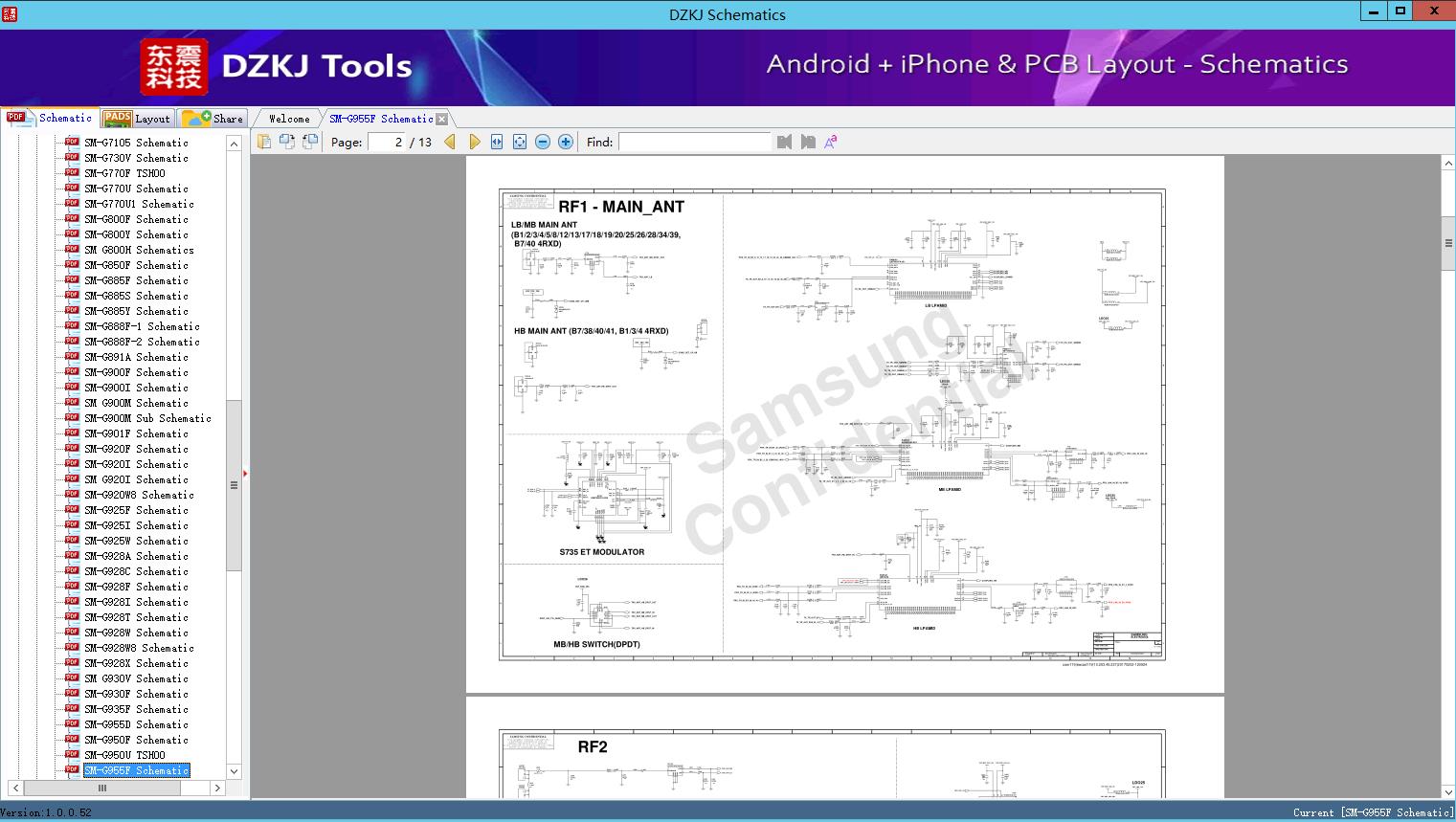Screen dimensions: 1456x822
Task: Open SM G800H Schematics entry
Action: [139, 250]
